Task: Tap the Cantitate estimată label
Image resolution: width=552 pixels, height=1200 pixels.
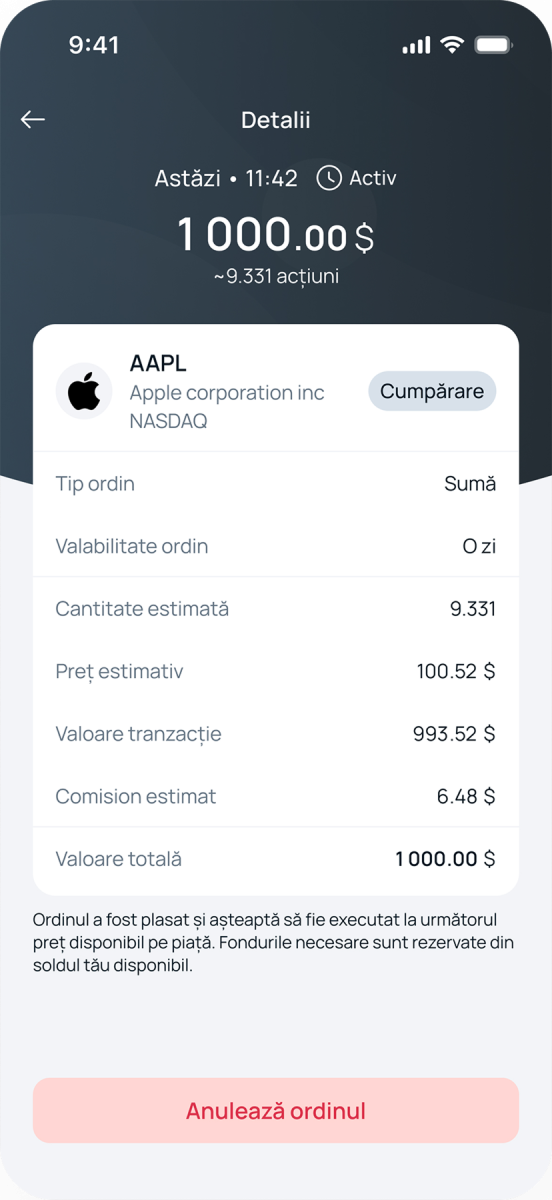Action: (x=142, y=608)
